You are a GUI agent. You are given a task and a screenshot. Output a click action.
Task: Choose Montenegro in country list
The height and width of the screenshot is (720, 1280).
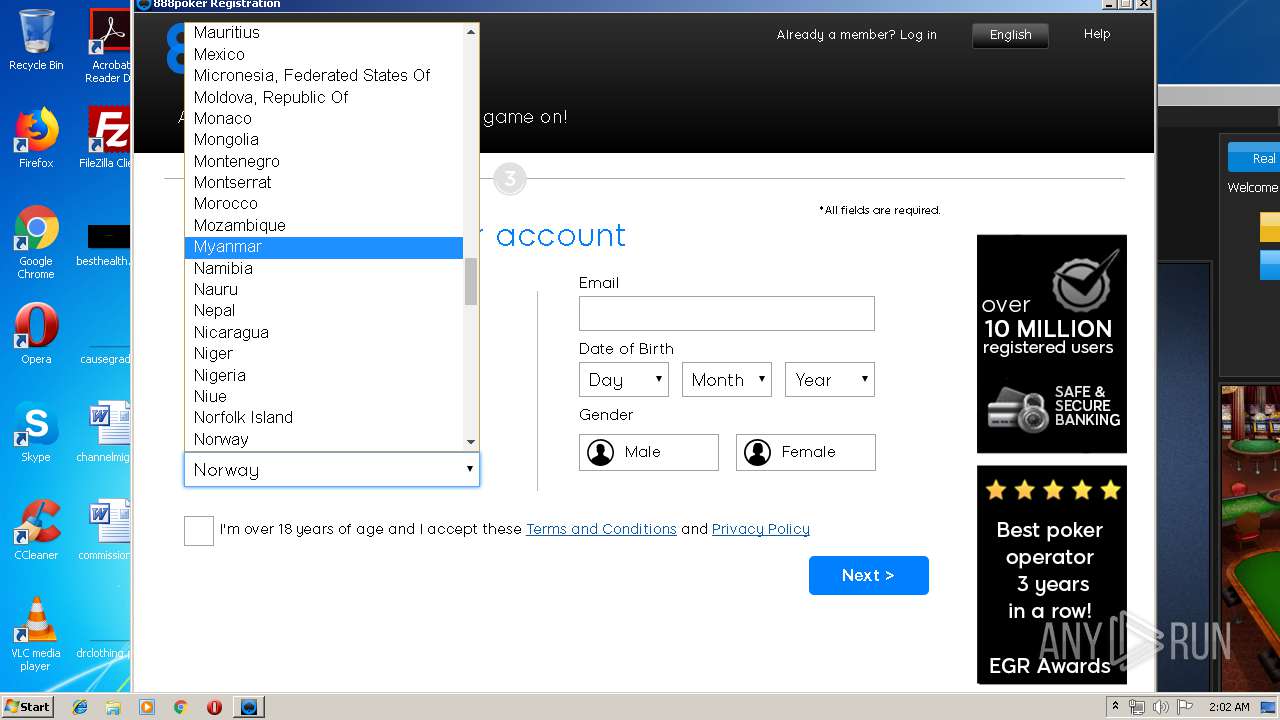pyautogui.click(x=324, y=161)
